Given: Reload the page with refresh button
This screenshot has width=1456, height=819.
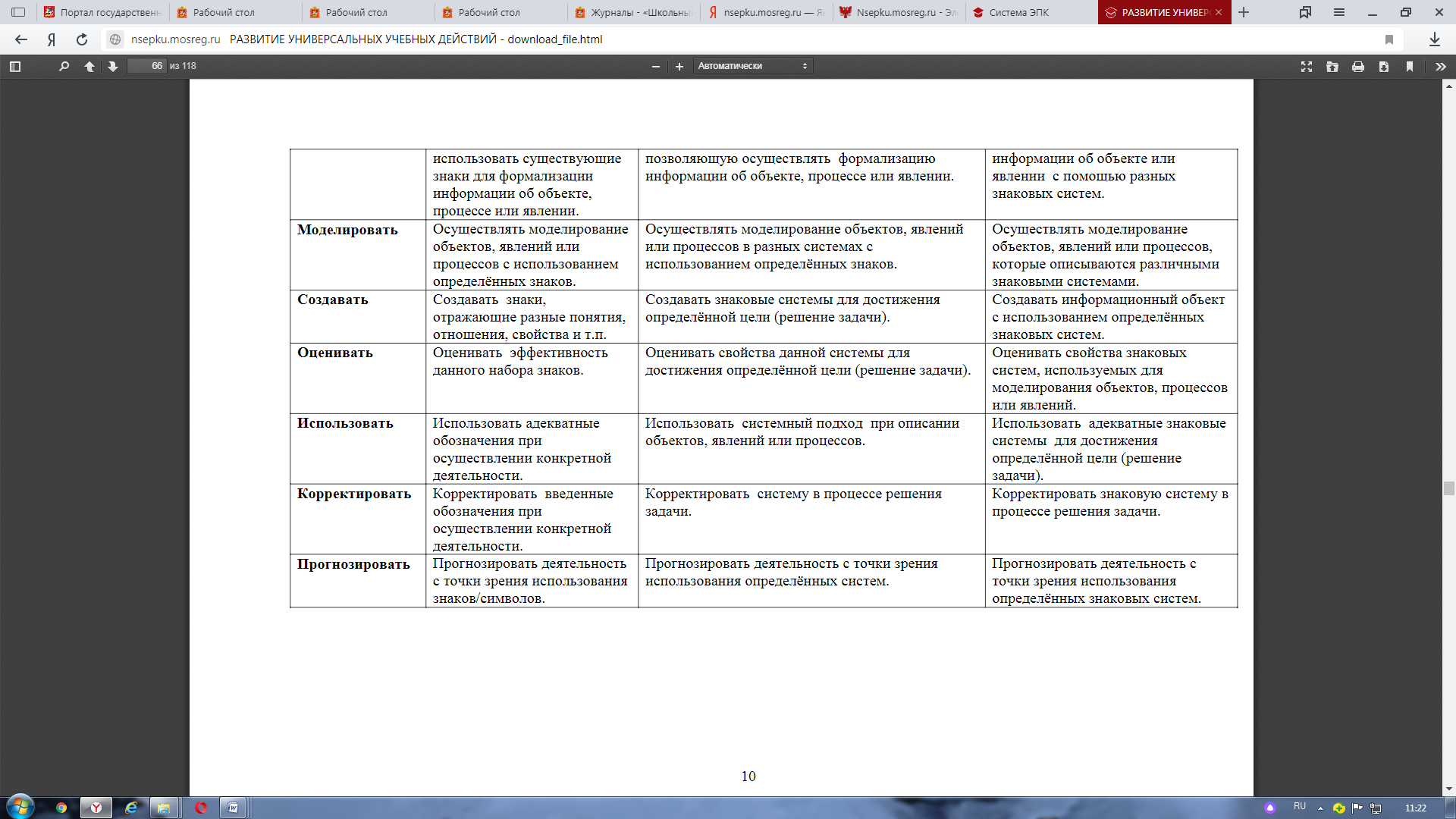Looking at the screenshot, I should coord(82,39).
